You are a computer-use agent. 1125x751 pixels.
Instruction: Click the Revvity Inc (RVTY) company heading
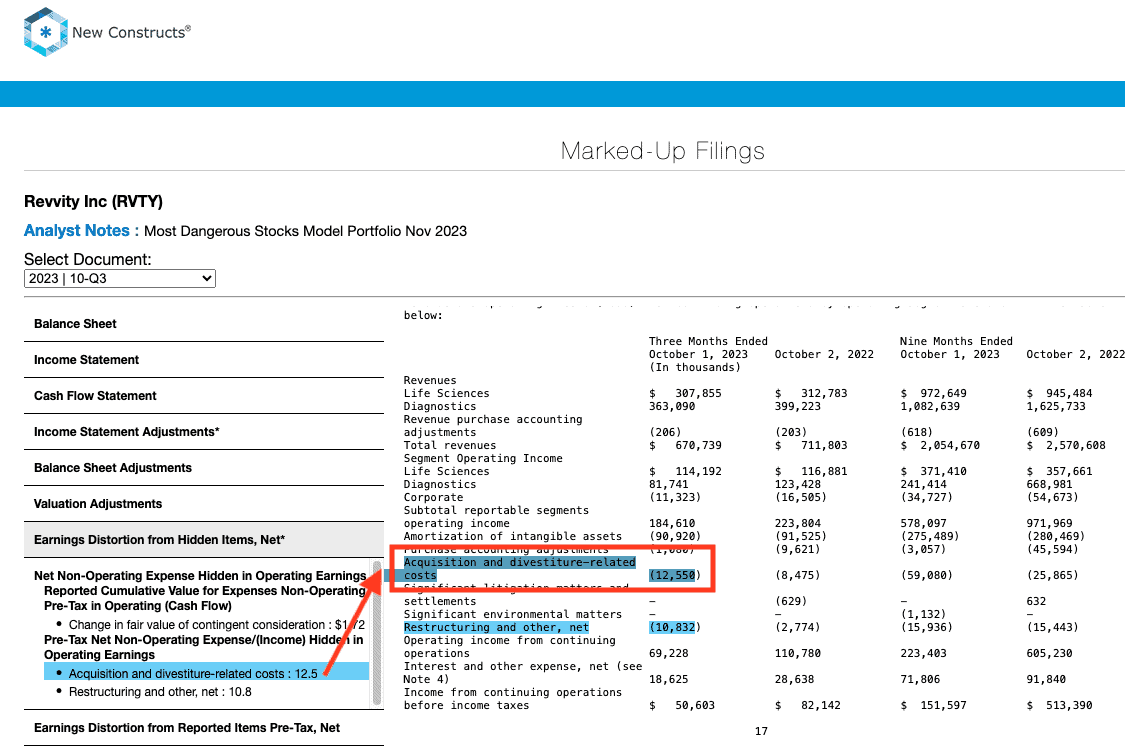pos(93,202)
